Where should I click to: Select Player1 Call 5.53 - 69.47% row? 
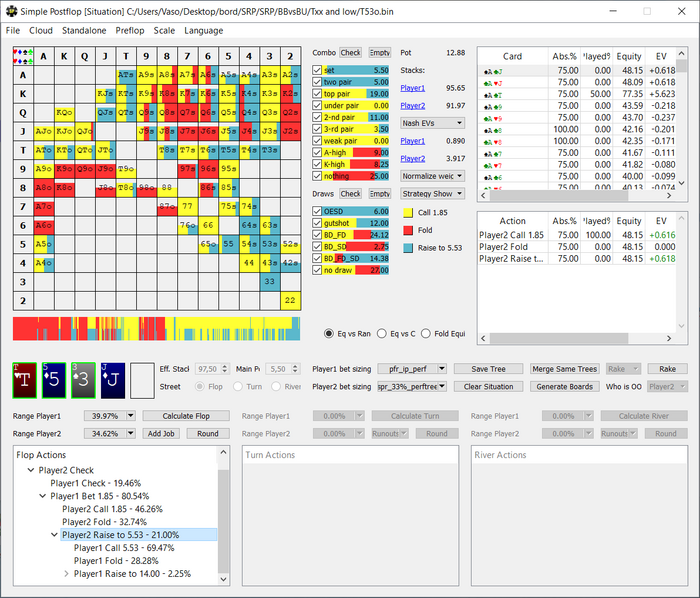[124, 548]
